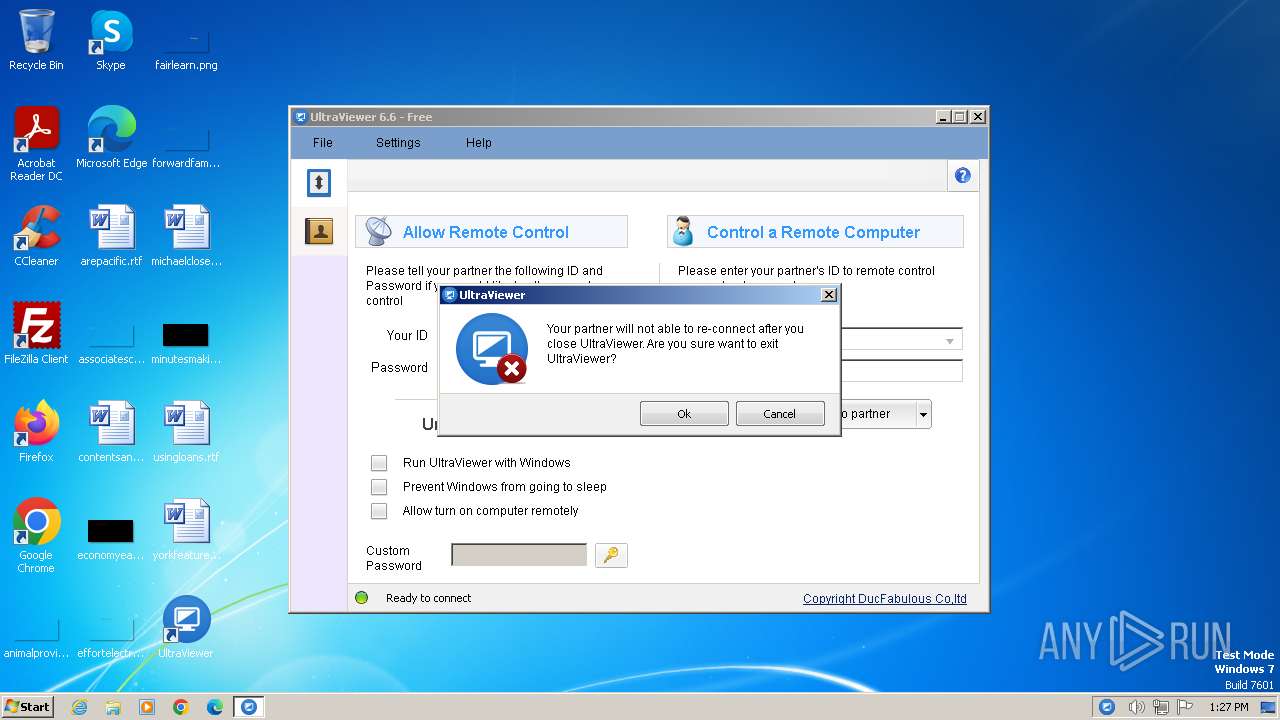
Task: Open the Copyright DucFabulous Co,ltd link
Action: point(885,599)
